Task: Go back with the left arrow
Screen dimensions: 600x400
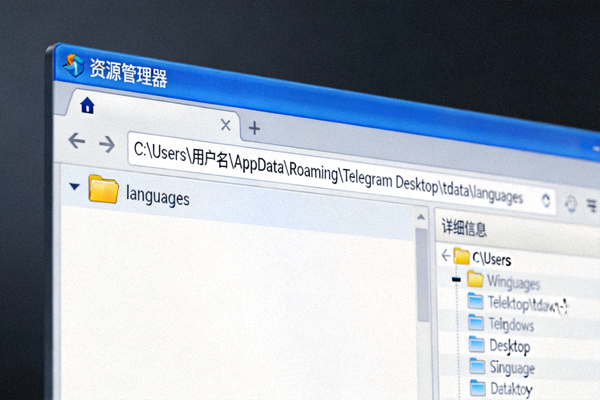Action: 77,141
